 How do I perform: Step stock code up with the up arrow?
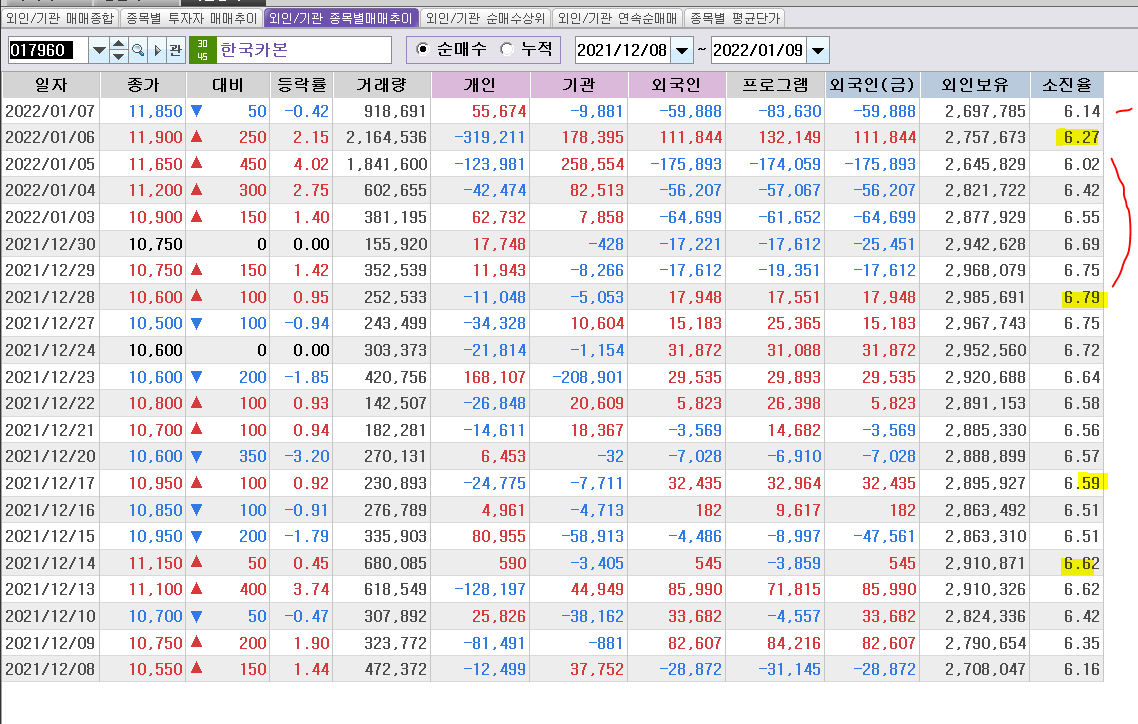pyautogui.click(x=118, y=44)
